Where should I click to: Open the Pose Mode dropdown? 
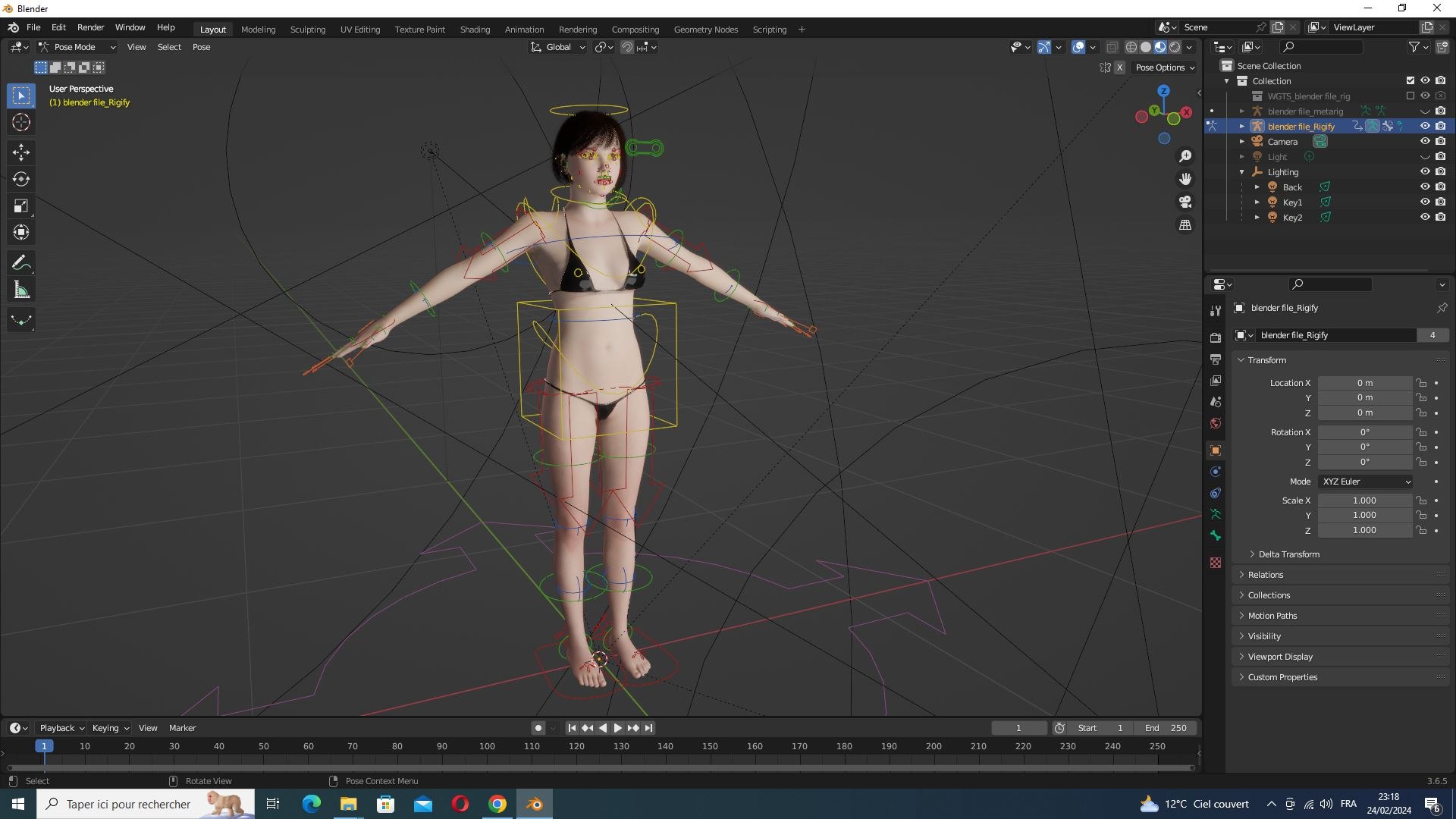coord(77,47)
